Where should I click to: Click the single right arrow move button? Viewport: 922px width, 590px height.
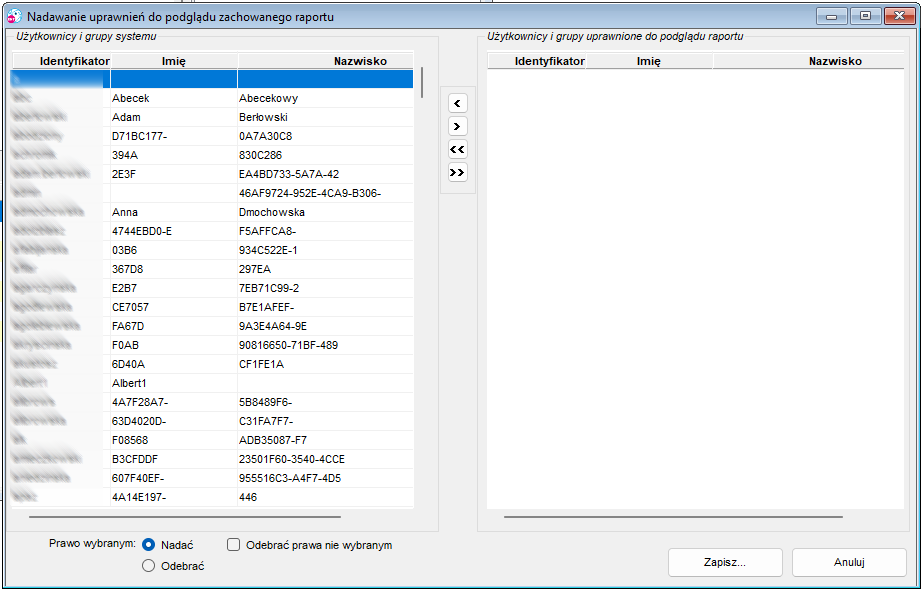coord(457,126)
